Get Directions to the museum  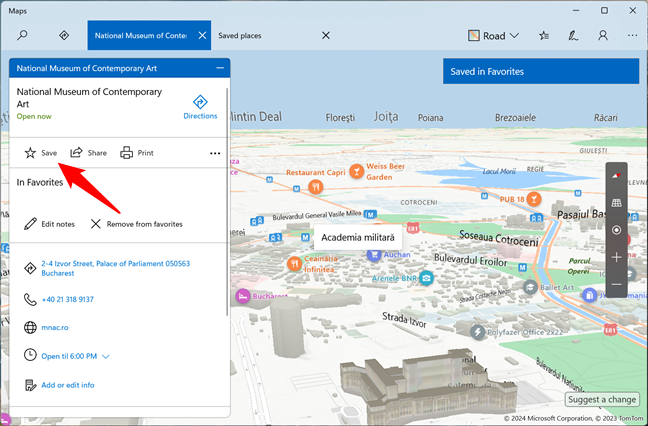[200, 107]
